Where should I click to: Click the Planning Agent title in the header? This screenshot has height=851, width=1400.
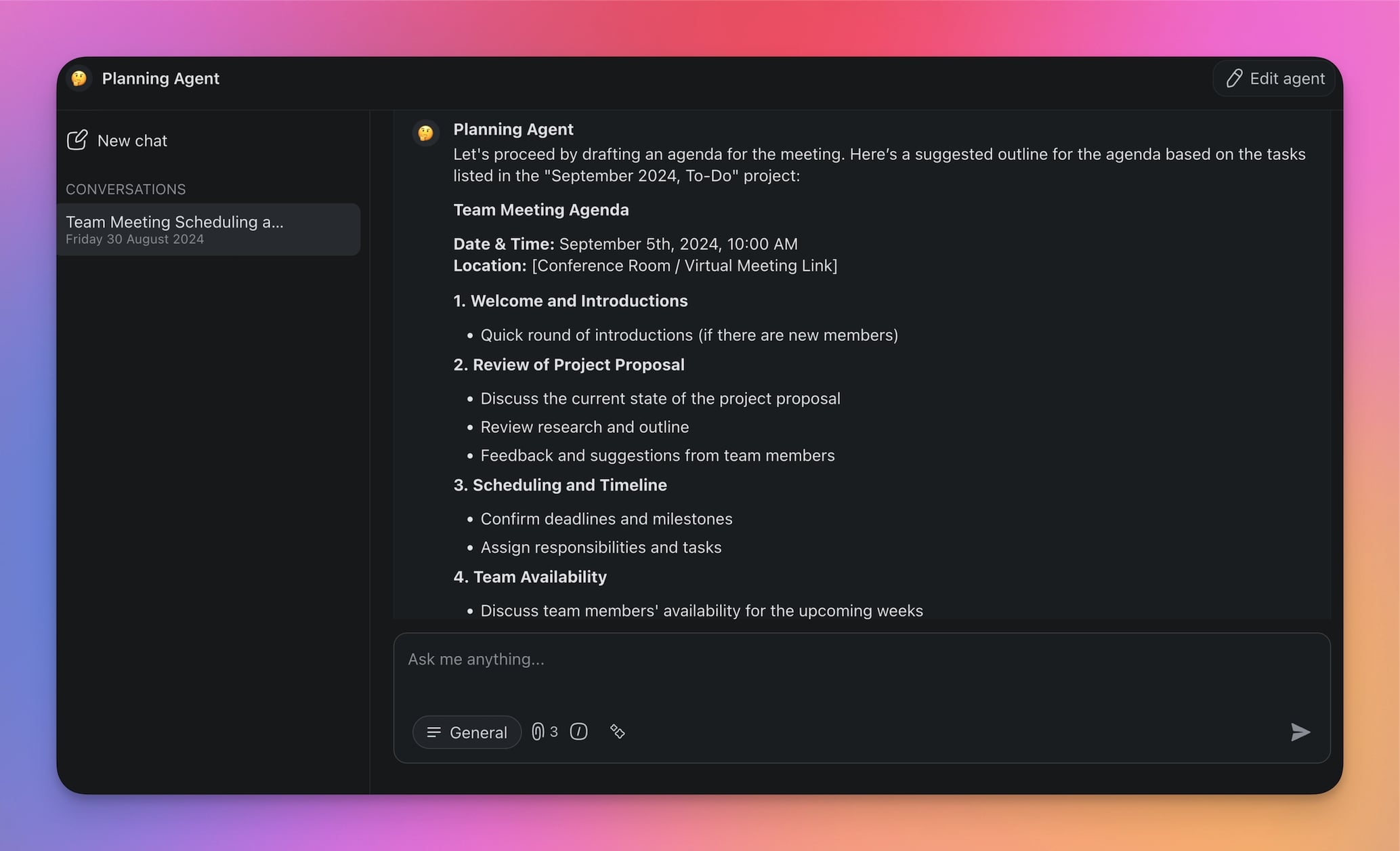pos(161,79)
